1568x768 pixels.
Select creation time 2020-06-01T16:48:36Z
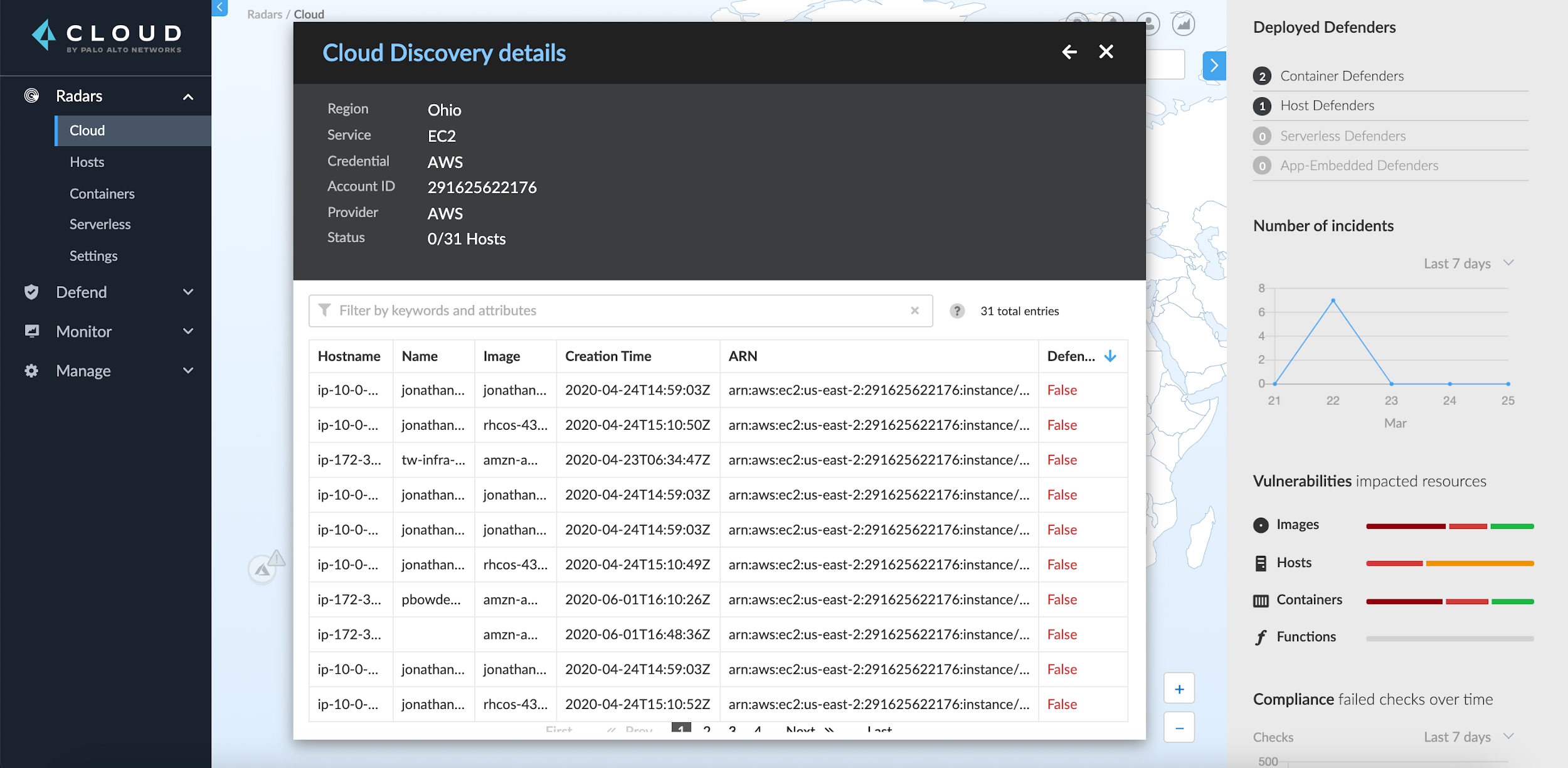637,634
